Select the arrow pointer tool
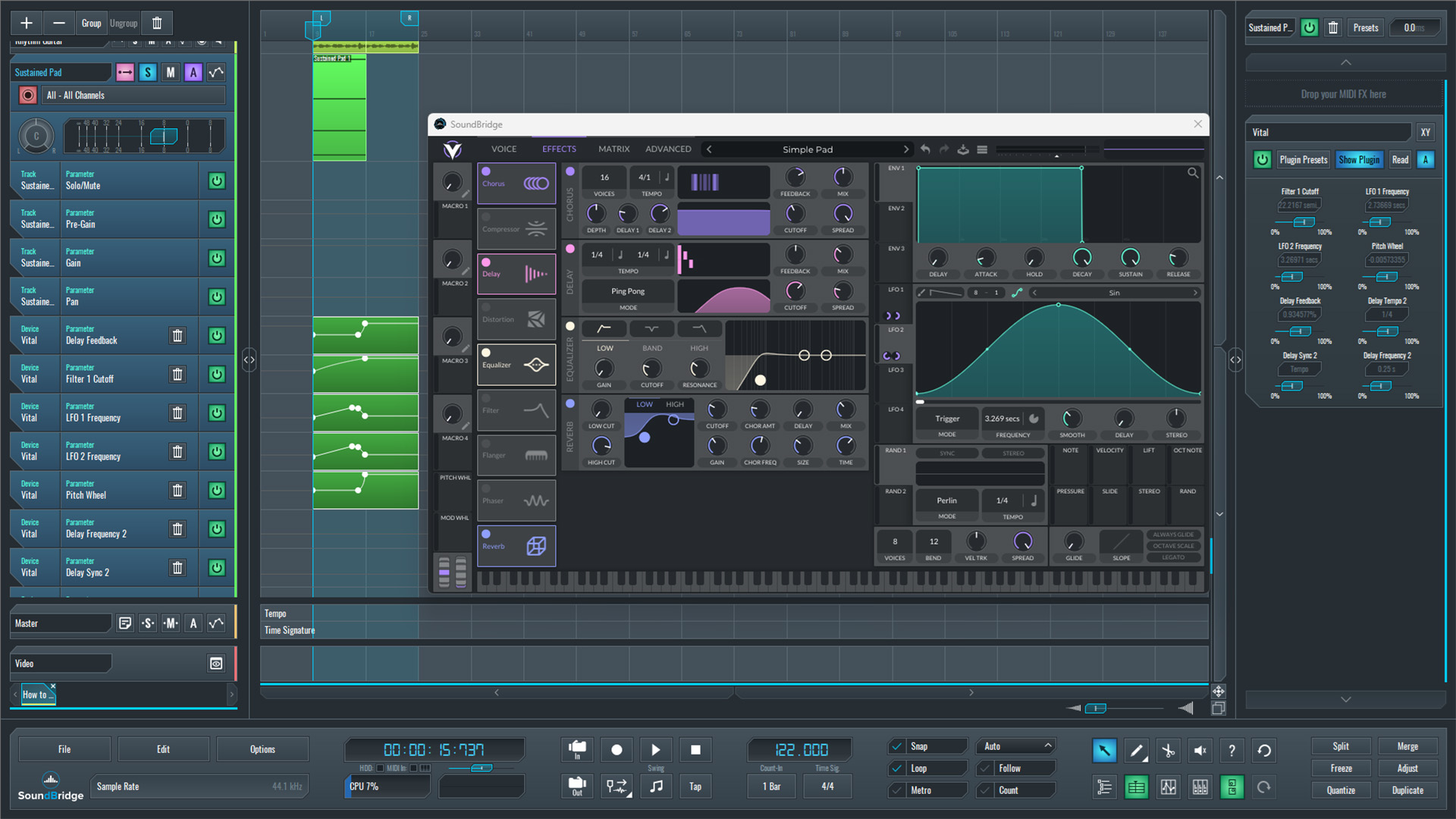 (1104, 751)
